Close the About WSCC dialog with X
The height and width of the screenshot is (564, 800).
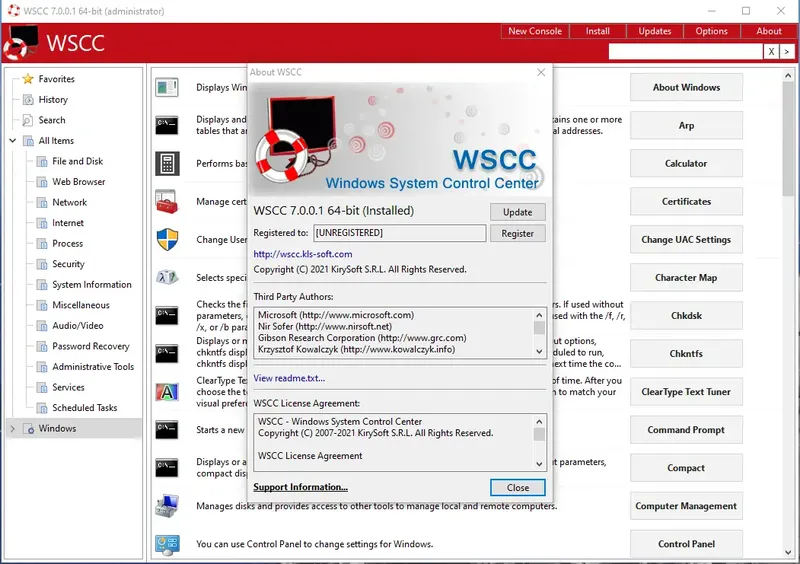point(541,72)
